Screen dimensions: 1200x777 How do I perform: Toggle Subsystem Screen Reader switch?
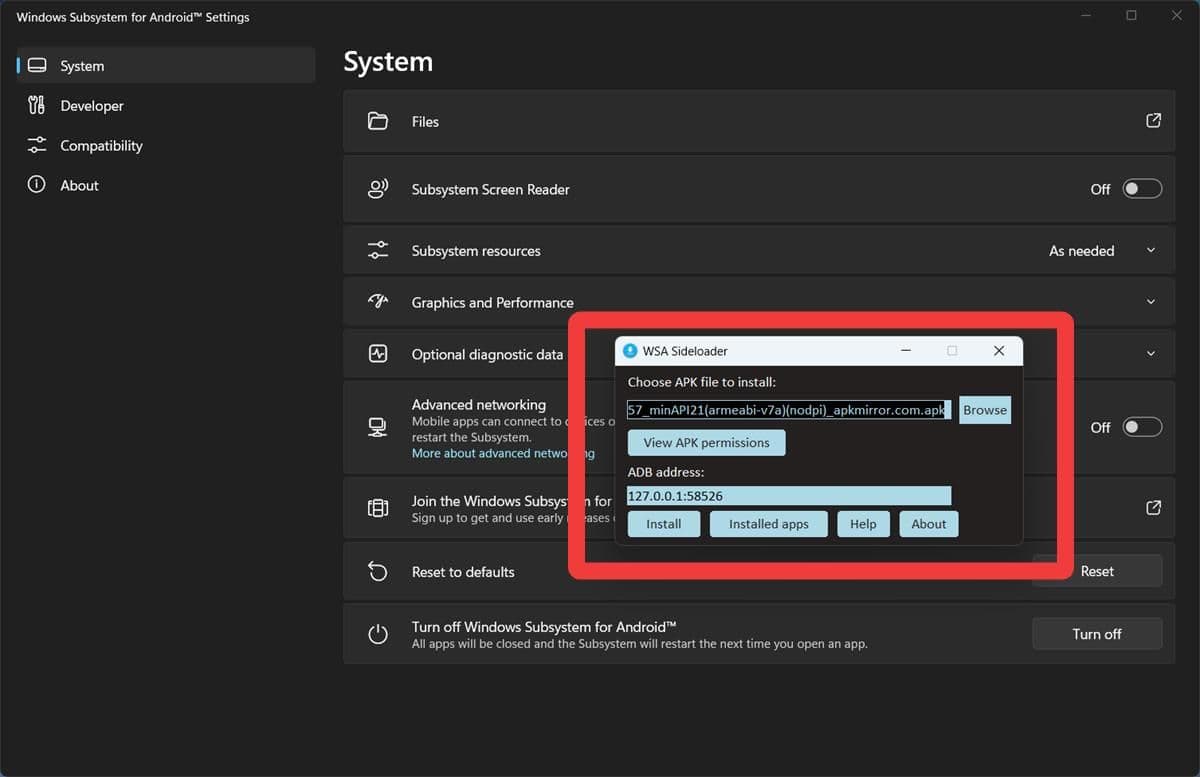click(x=1141, y=189)
